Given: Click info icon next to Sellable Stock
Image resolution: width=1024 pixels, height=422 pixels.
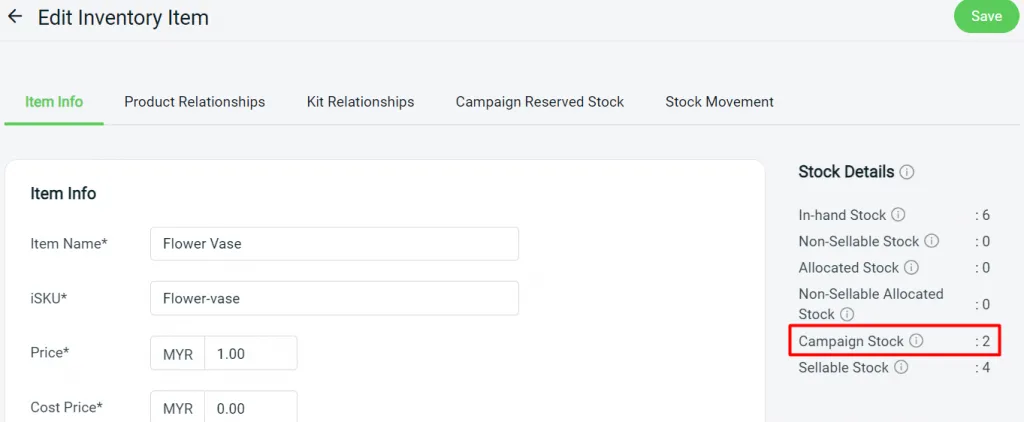Looking at the screenshot, I should (901, 368).
